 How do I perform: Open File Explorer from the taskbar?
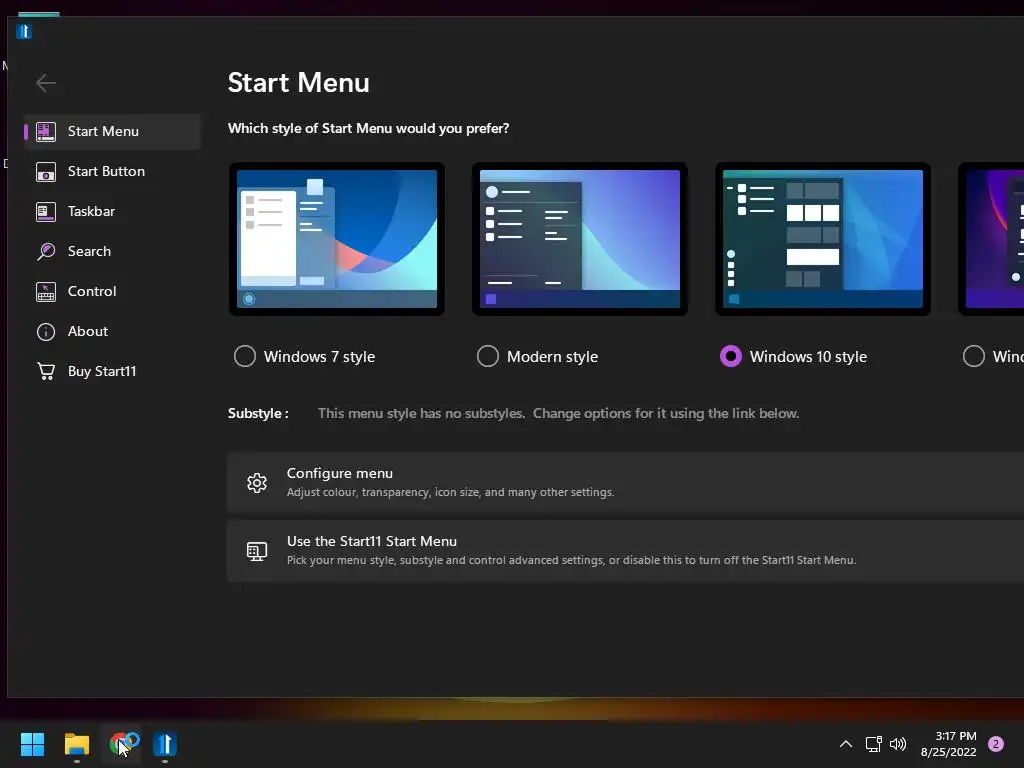click(76, 744)
